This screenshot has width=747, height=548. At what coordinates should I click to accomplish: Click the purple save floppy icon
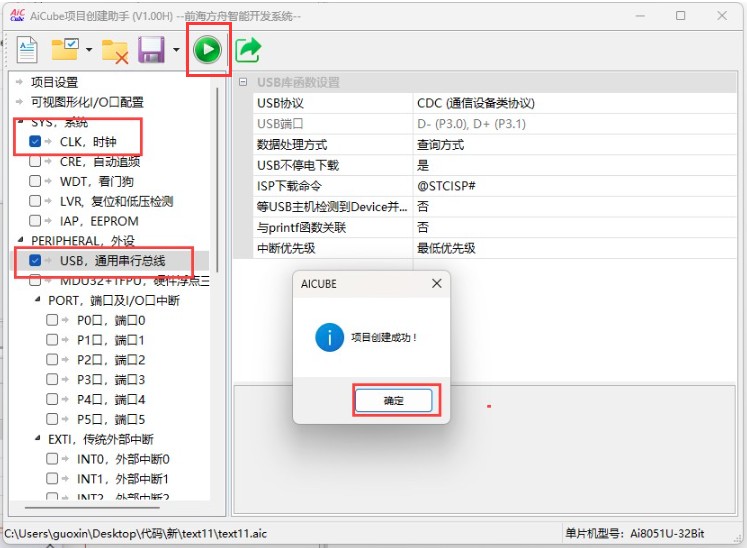(x=151, y=50)
